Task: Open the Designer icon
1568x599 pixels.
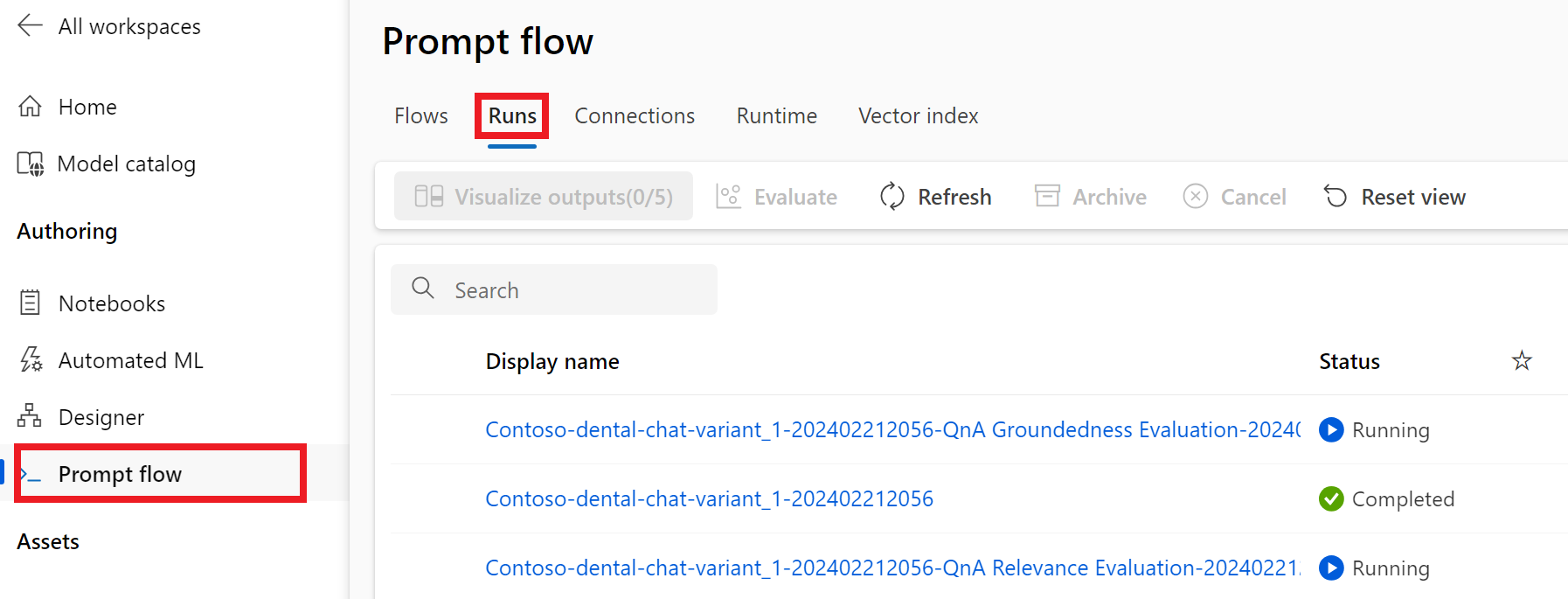Action: point(30,416)
